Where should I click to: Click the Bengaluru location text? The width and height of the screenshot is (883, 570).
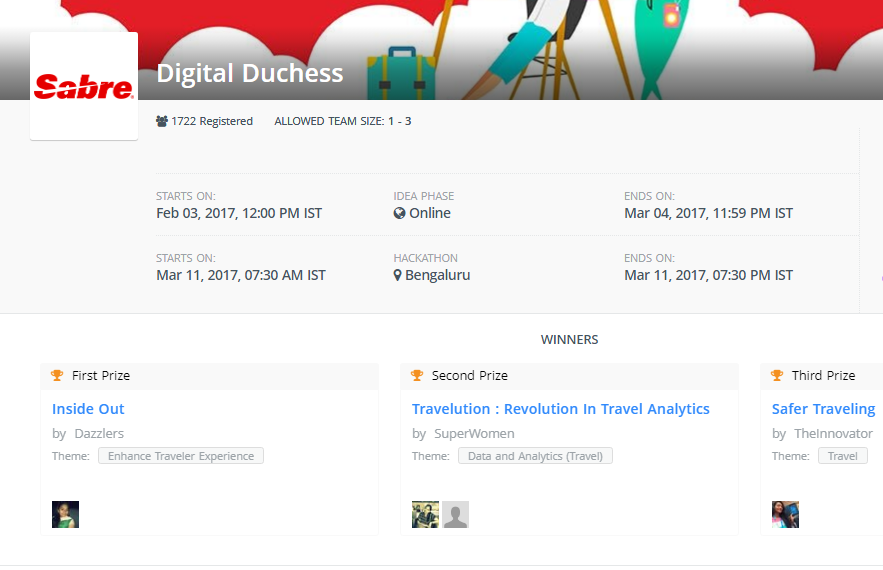click(438, 275)
